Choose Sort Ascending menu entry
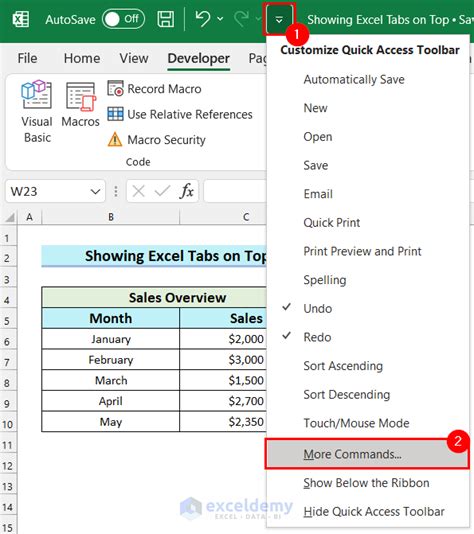Viewport: 474px width, 534px height. pyautogui.click(x=367, y=366)
